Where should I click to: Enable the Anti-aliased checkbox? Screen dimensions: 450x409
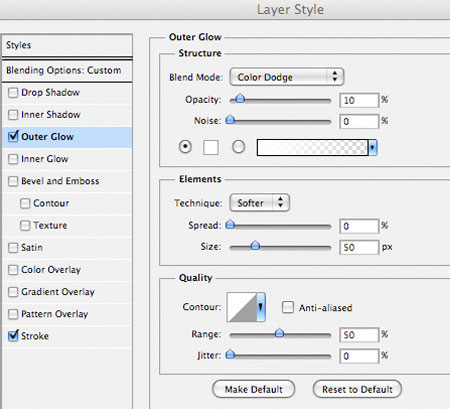pos(288,307)
